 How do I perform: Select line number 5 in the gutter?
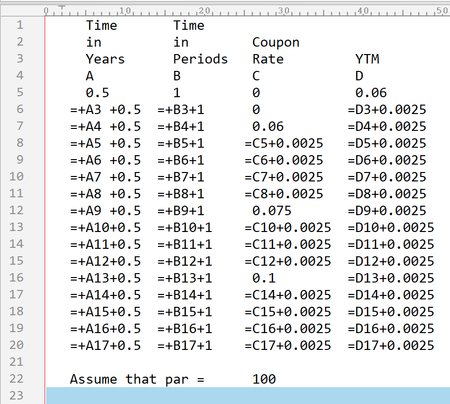(20, 92)
